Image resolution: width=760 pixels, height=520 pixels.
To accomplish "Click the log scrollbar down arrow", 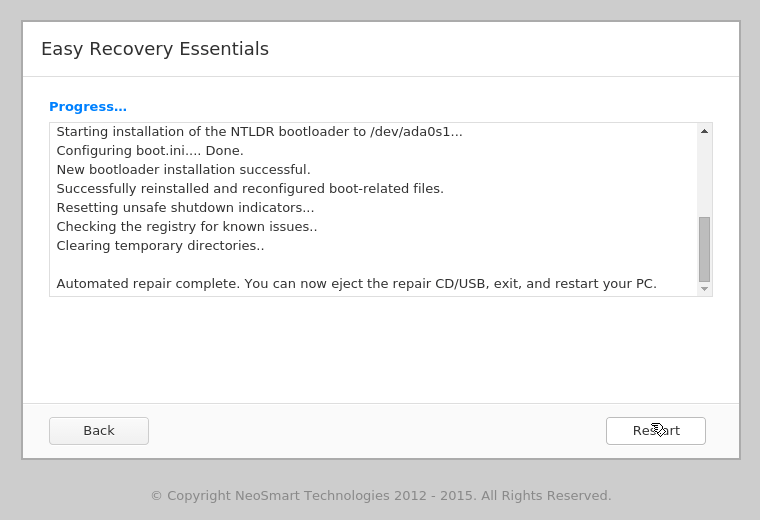I will [704, 289].
